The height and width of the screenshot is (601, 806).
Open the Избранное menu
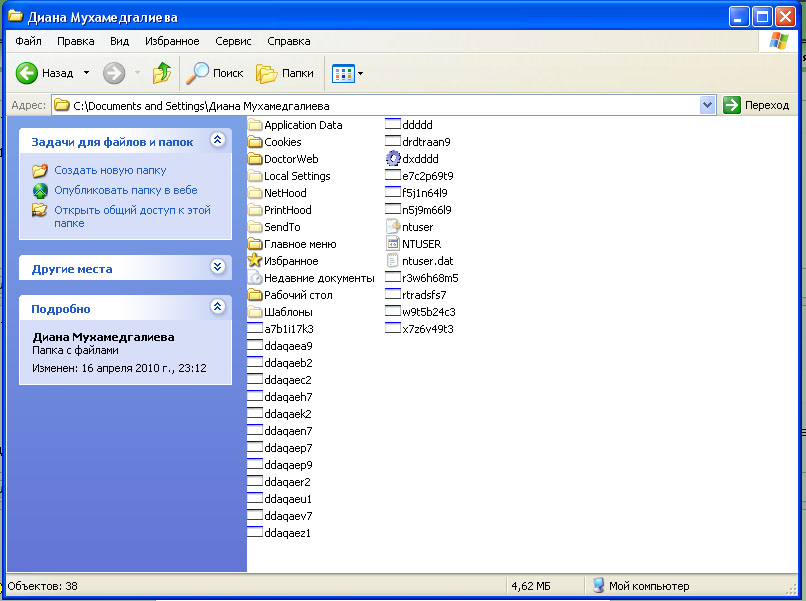click(x=172, y=41)
